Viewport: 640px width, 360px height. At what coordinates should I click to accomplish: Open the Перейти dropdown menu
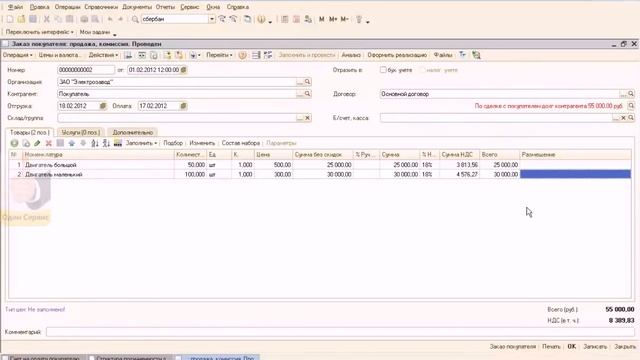[x=219, y=55]
